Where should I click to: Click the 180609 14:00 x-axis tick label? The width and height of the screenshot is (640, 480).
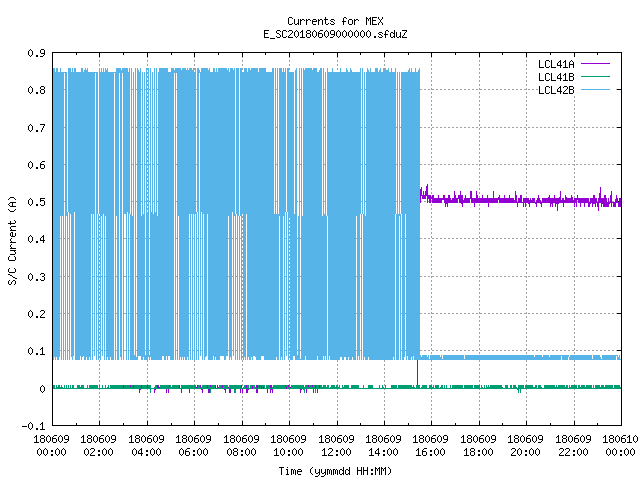(383, 446)
